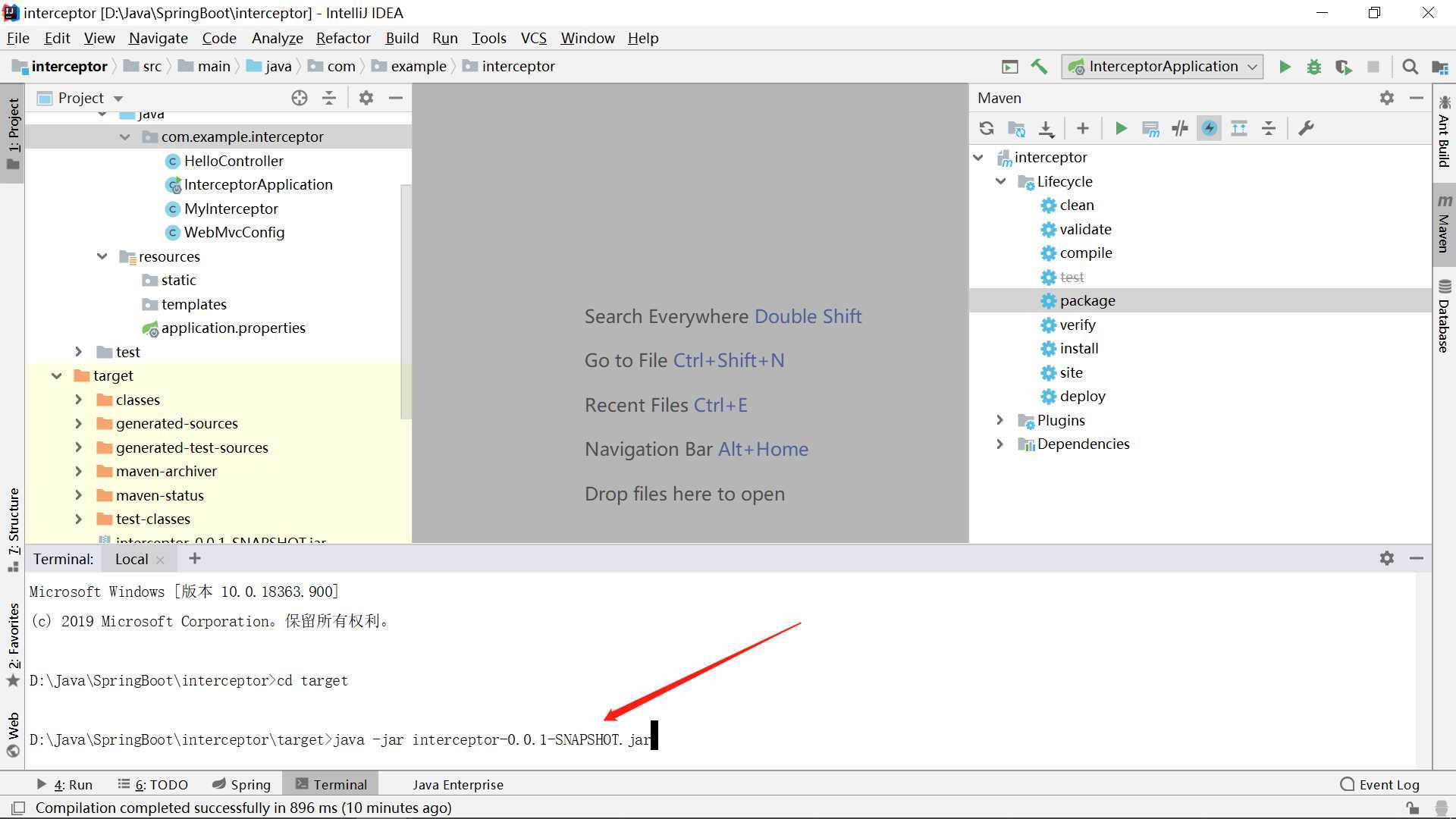
Task: Open the VCS menu
Action: (x=533, y=38)
